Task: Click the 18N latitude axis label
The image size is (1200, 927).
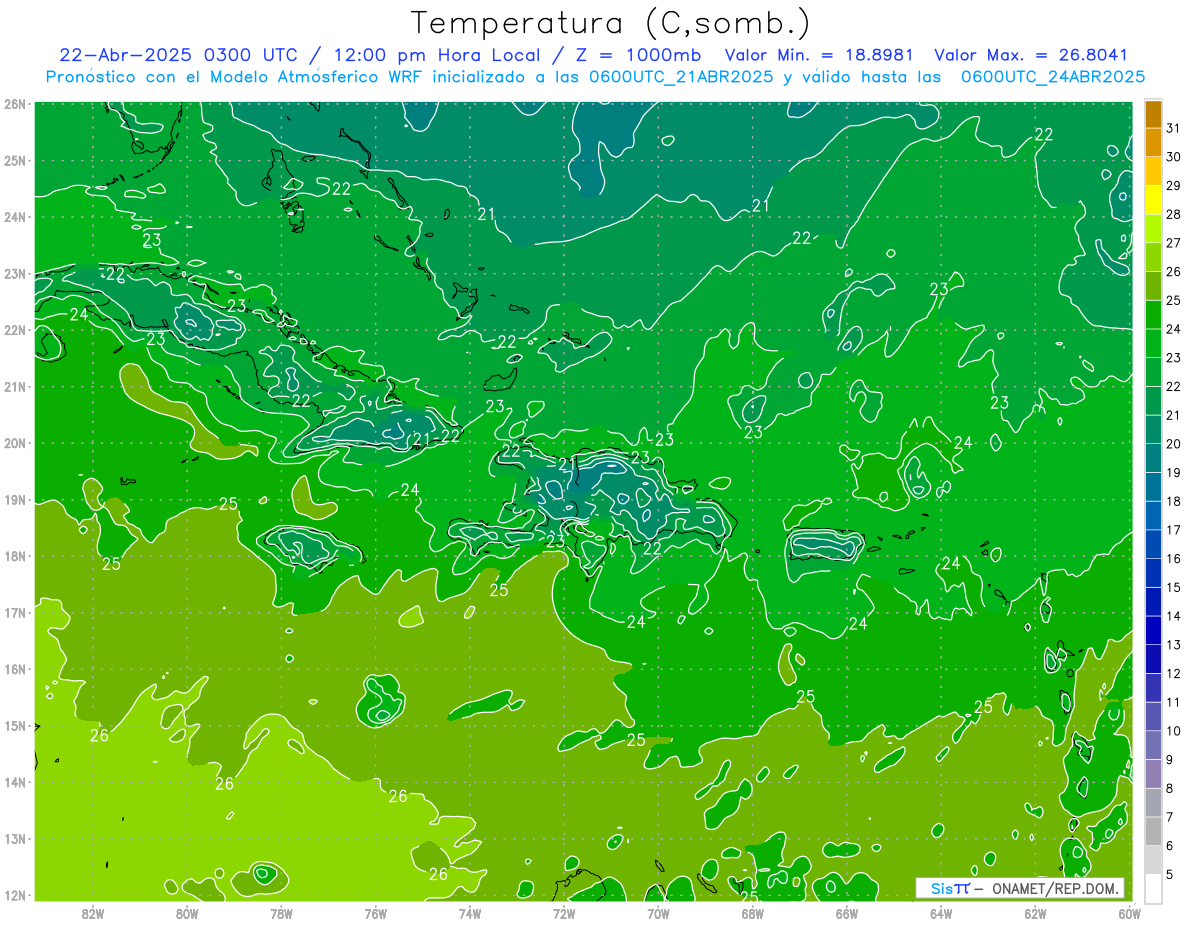Action: point(15,556)
